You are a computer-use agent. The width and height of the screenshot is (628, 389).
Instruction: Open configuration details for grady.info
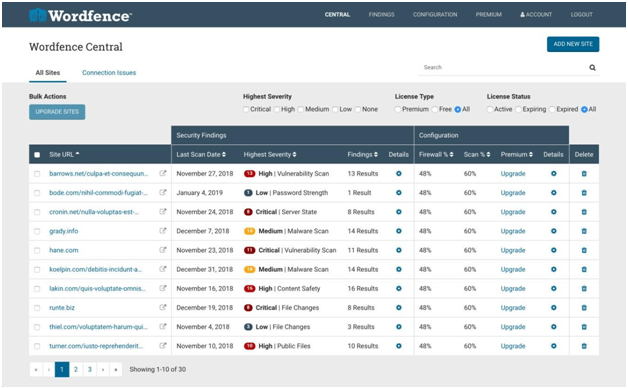[554, 231]
